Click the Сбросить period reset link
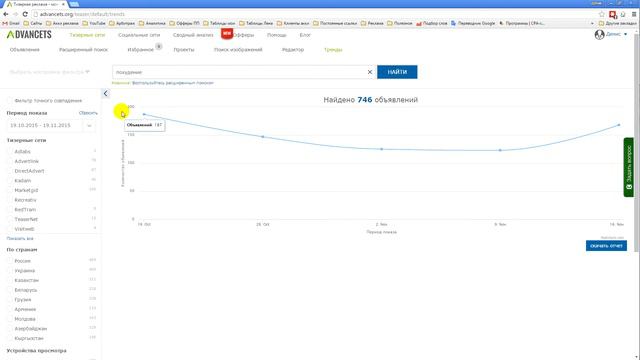Viewport: 640px width, 360px height. coord(88,113)
